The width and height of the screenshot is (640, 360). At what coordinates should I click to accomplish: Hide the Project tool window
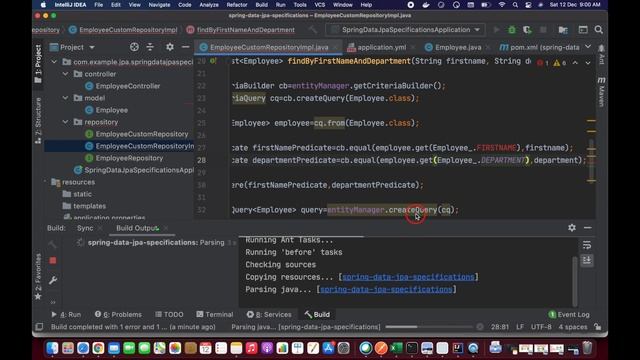click(185, 47)
